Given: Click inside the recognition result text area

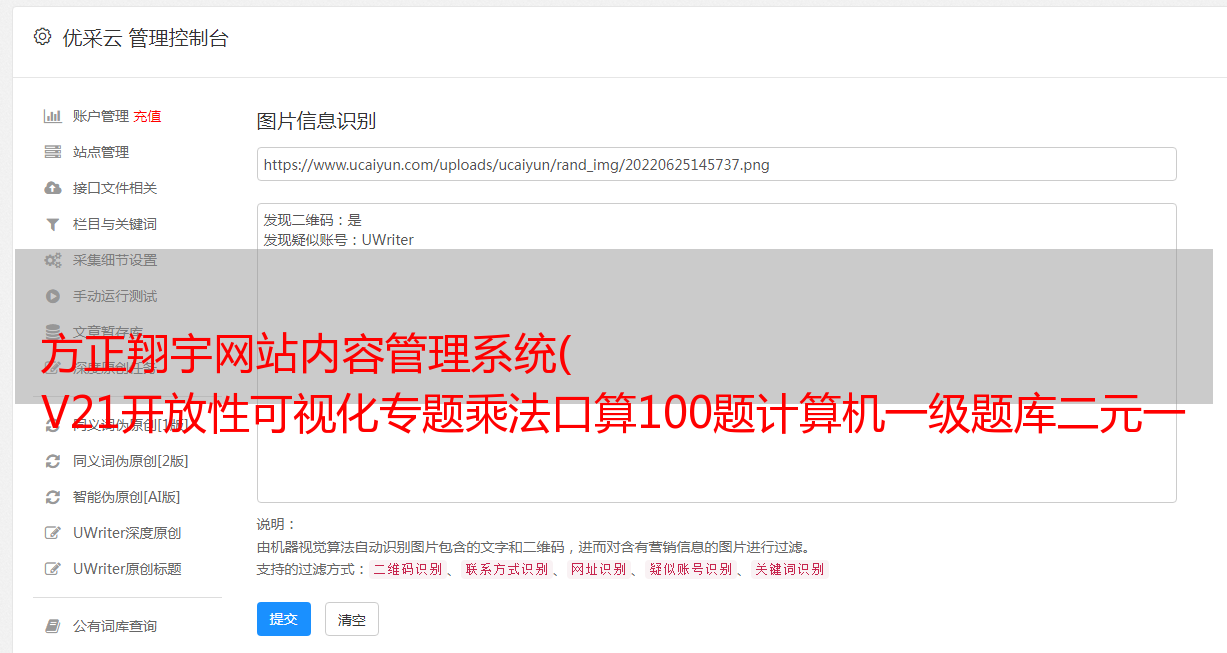Looking at the screenshot, I should point(716,352).
